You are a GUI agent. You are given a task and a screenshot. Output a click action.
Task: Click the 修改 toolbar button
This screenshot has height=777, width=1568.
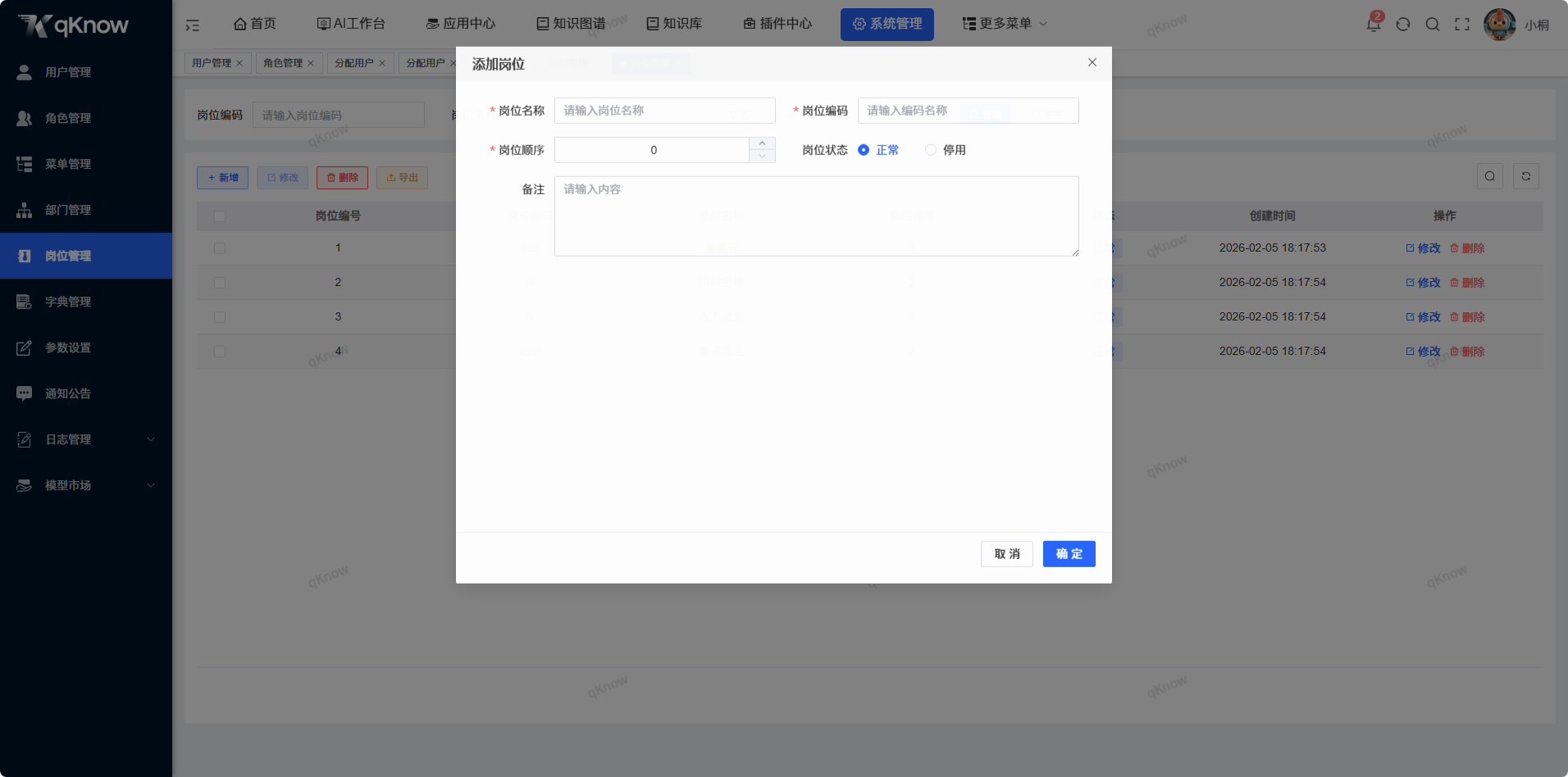tap(282, 178)
